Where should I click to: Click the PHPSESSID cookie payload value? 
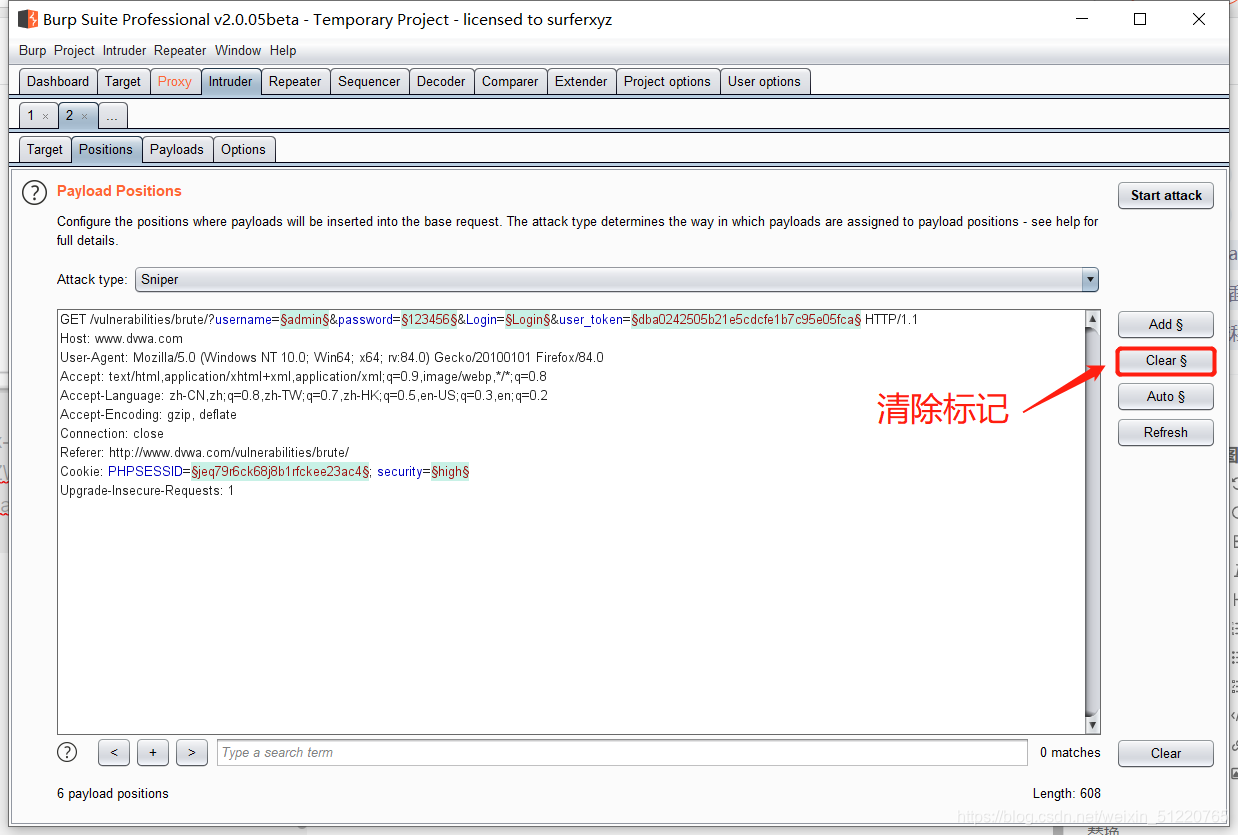pos(281,472)
